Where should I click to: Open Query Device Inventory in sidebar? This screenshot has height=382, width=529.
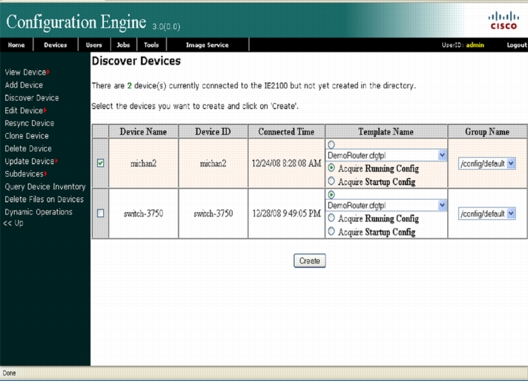point(45,187)
